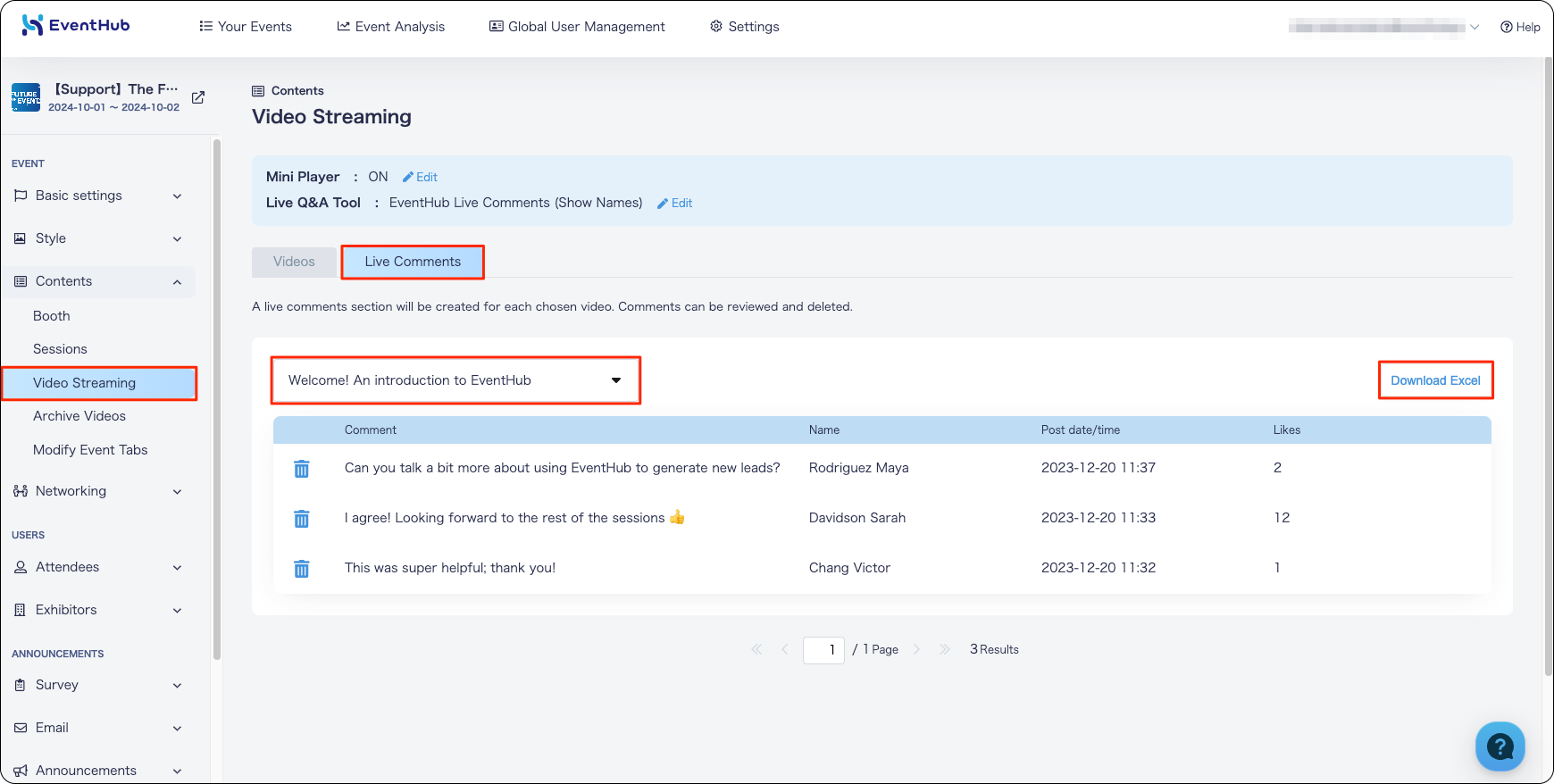Click the page number input field

[x=823, y=650]
